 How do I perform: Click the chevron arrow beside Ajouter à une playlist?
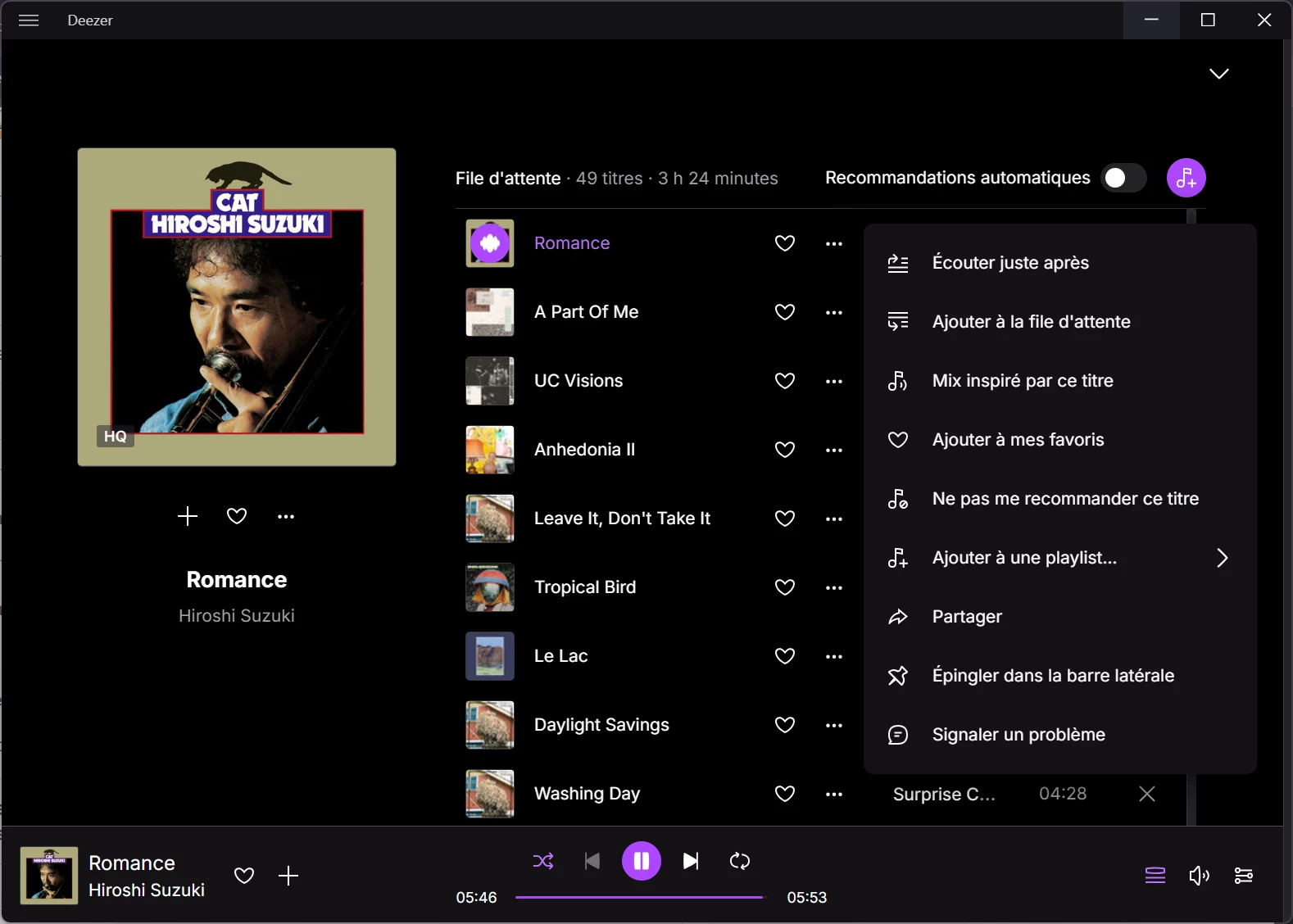pyautogui.click(x=1223, y=558)
